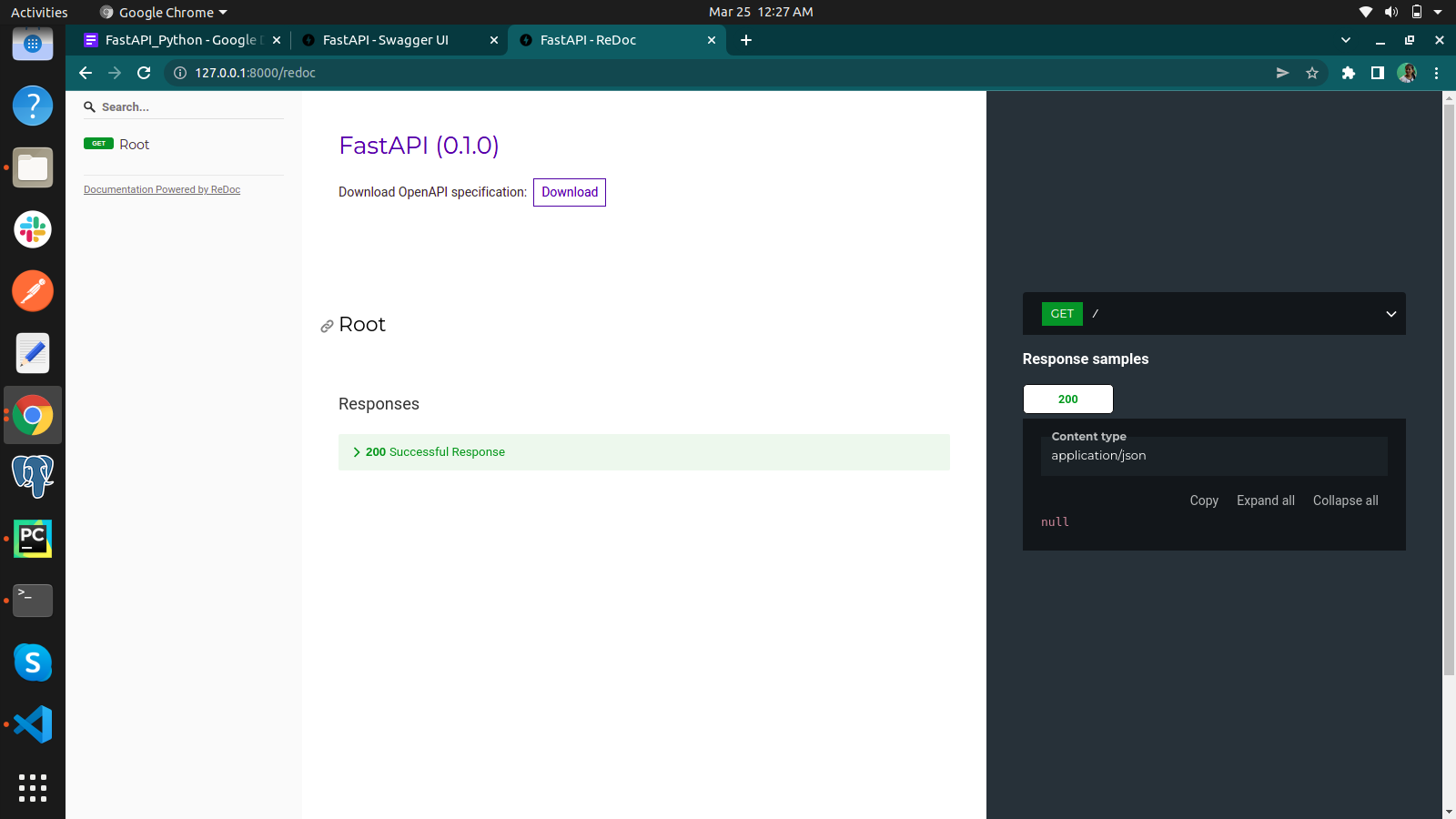Click the GET badge next to Root endpoint
The width and height of the screenshot is (1456, 819).
coord(97,144)
